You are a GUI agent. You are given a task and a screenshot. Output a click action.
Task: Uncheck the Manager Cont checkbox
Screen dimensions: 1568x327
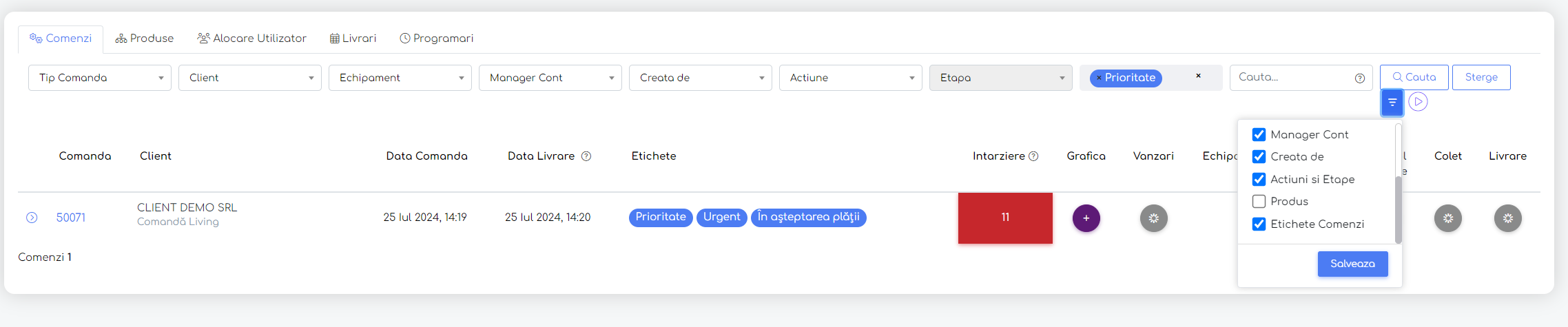pyautogui.click(x=1259, y=134)
